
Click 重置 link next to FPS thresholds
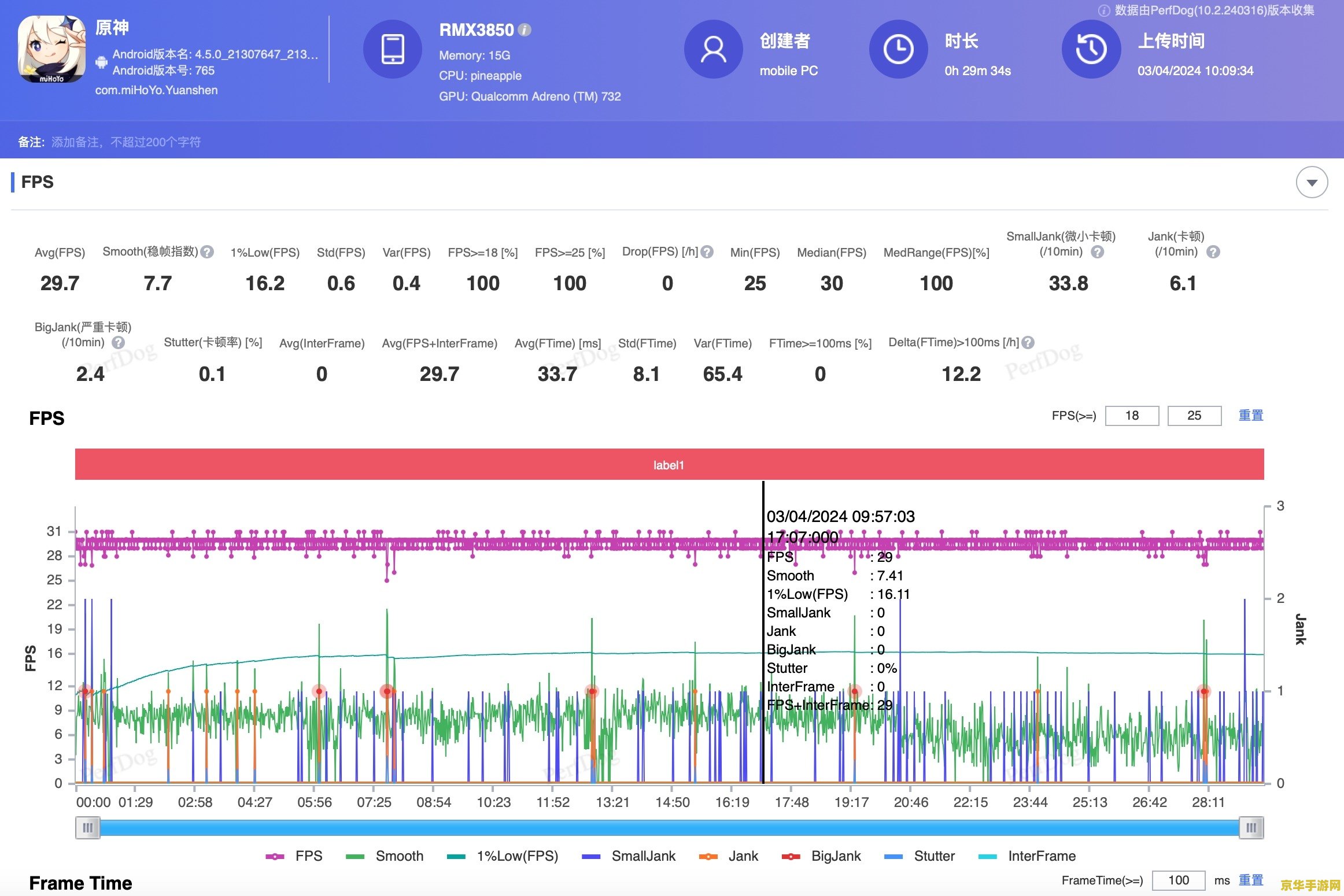click(1251, 416)
